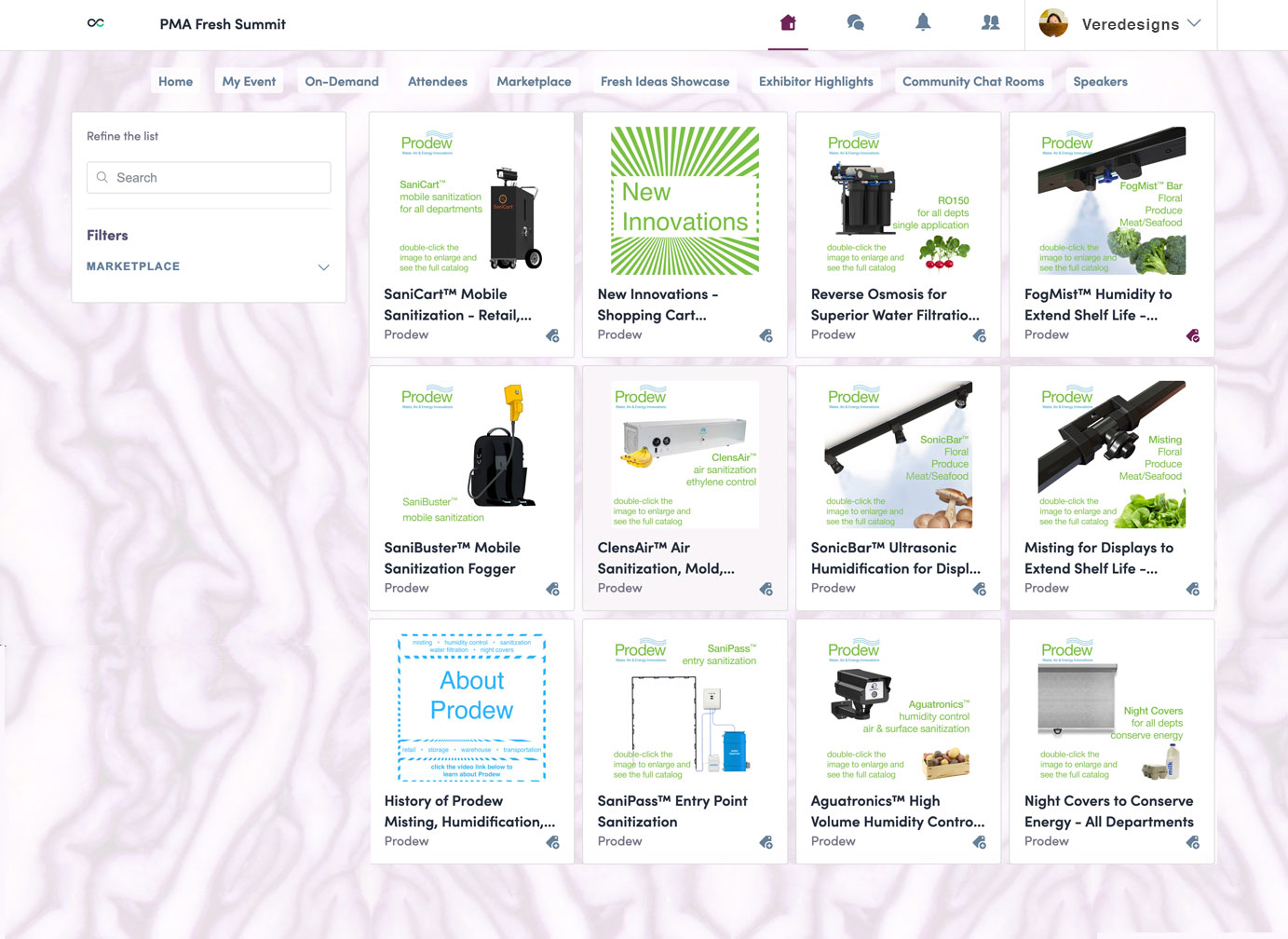This screenshot has width=1288, height=939.
Task: Switch to the Marketplace tab
Action: tap(534, 81)
